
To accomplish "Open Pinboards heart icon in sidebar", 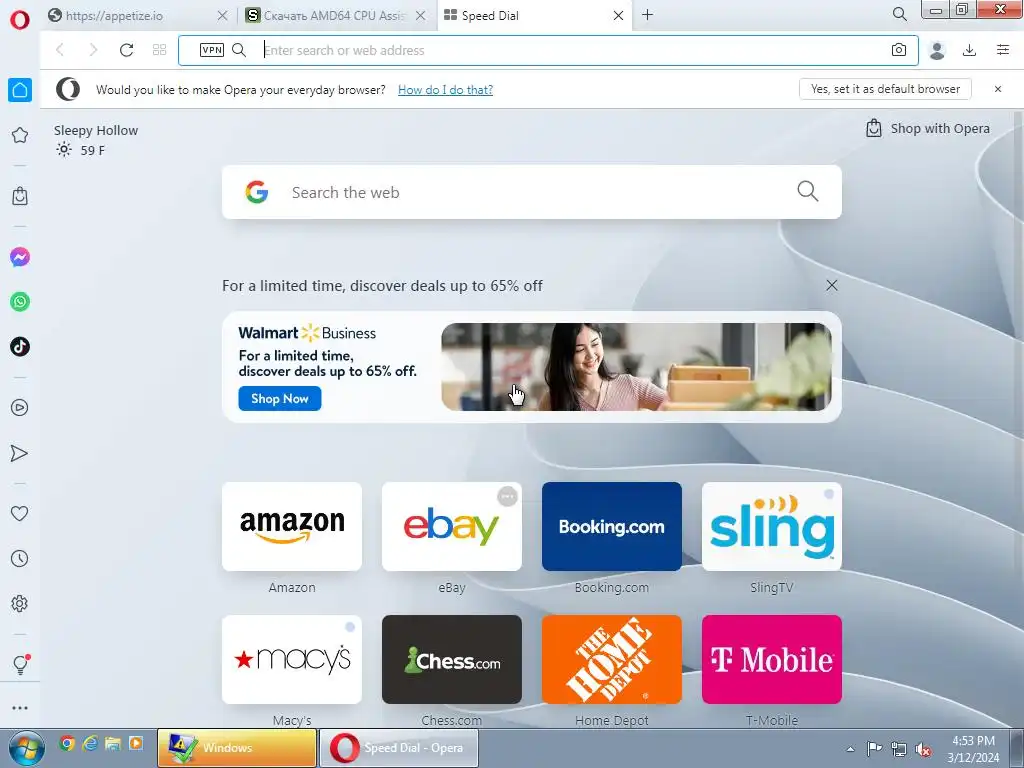I will pos(20,514).
